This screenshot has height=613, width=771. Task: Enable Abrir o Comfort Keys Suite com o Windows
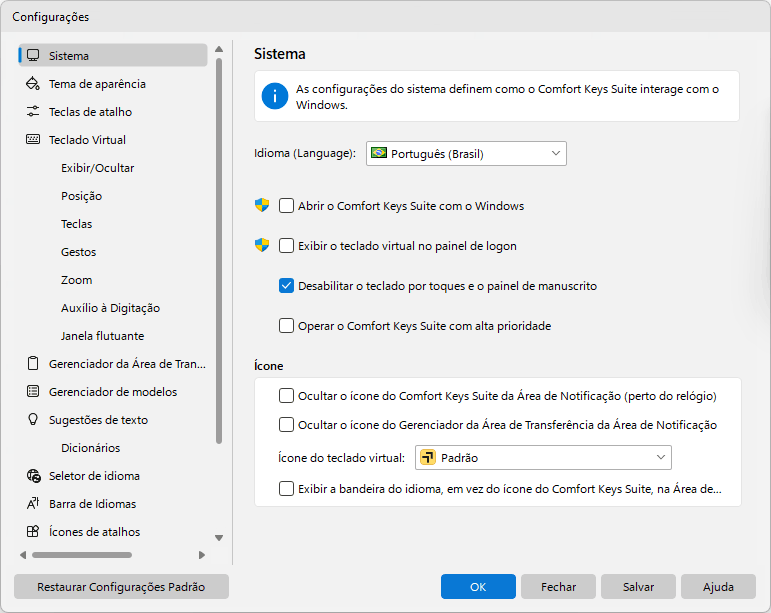coord(286,205)
